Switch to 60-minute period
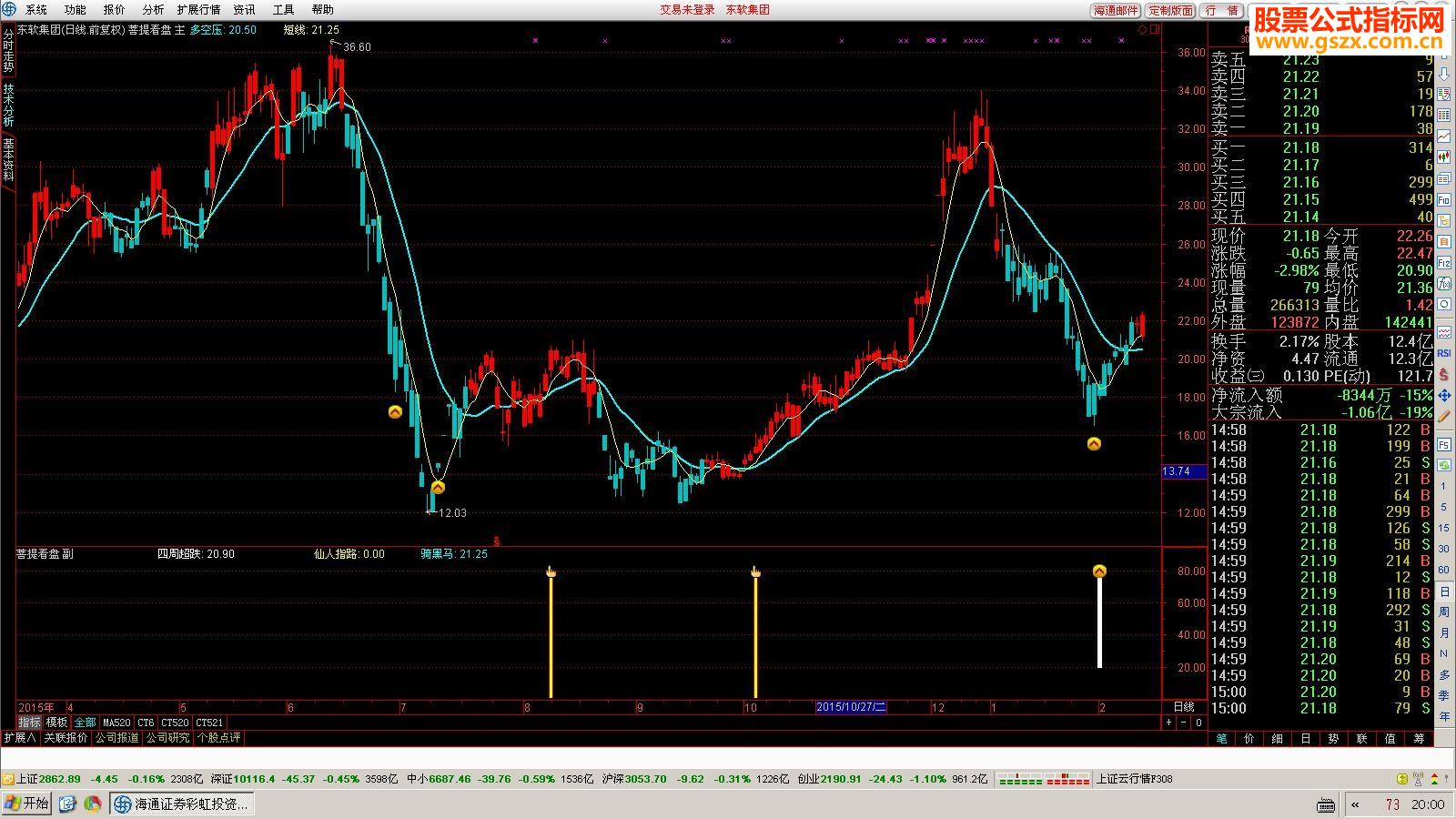This screenshot has height=819, width=1456. tap(1444, 570)
